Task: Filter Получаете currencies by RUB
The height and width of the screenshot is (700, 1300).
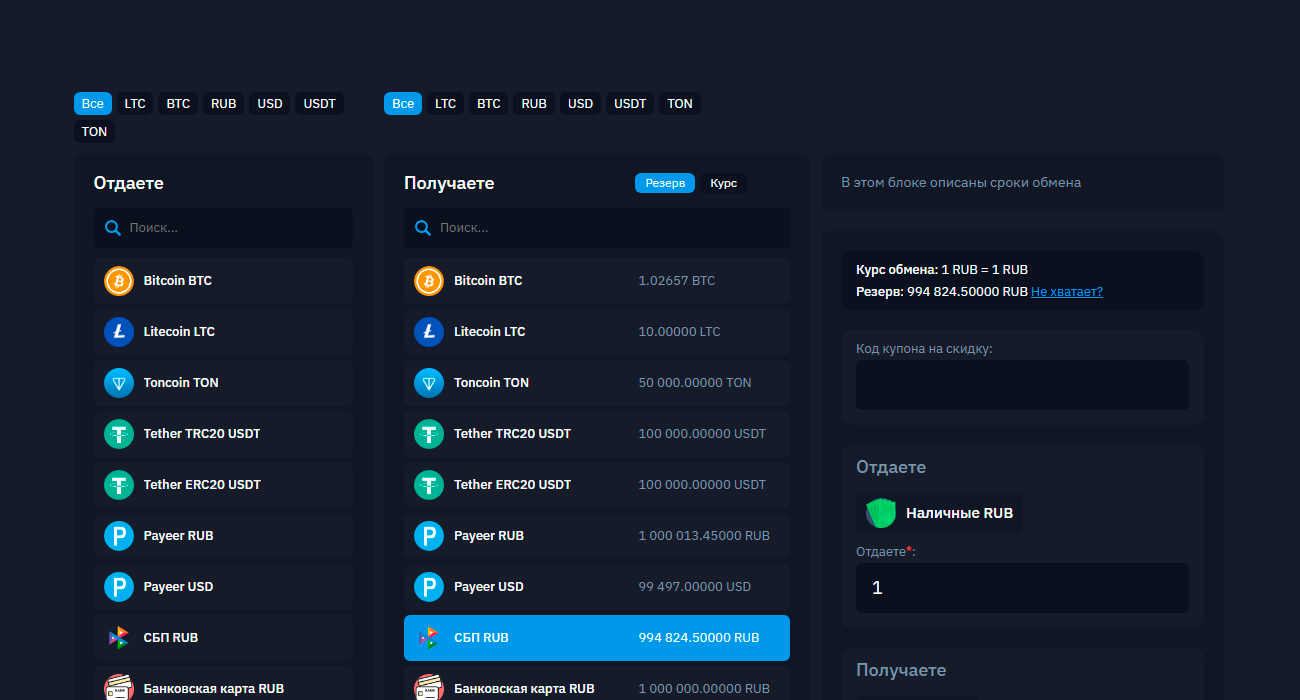Action: [x=535, y=104]
